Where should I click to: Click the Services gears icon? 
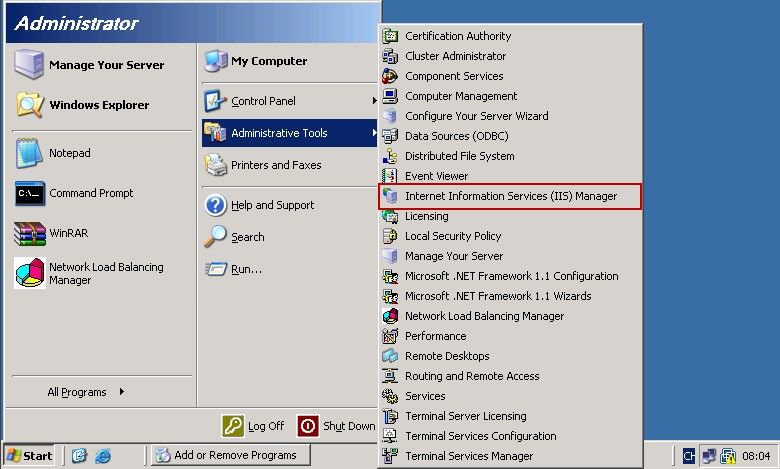[x=390, y=396]
